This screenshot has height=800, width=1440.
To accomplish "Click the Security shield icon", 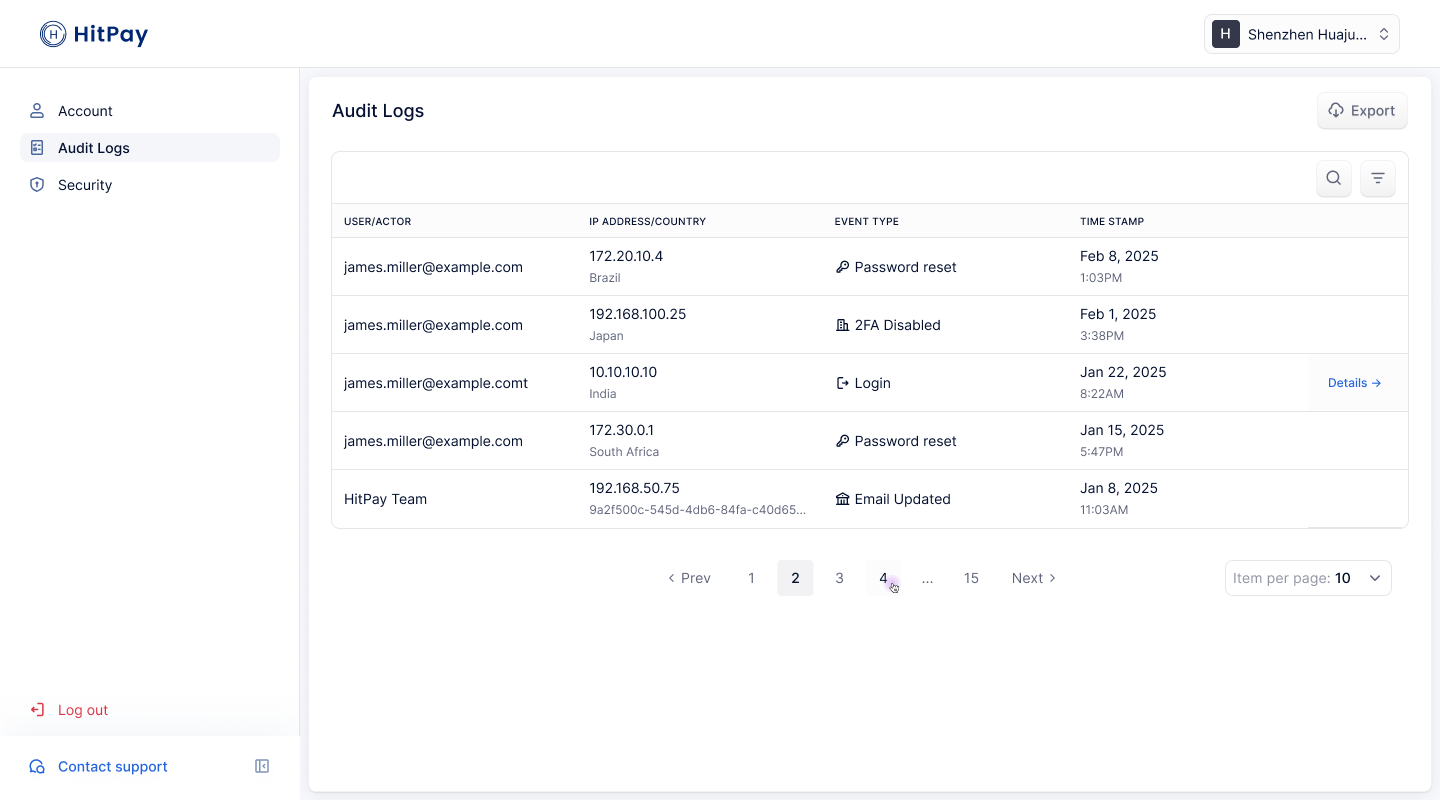I will pos(37,185).
